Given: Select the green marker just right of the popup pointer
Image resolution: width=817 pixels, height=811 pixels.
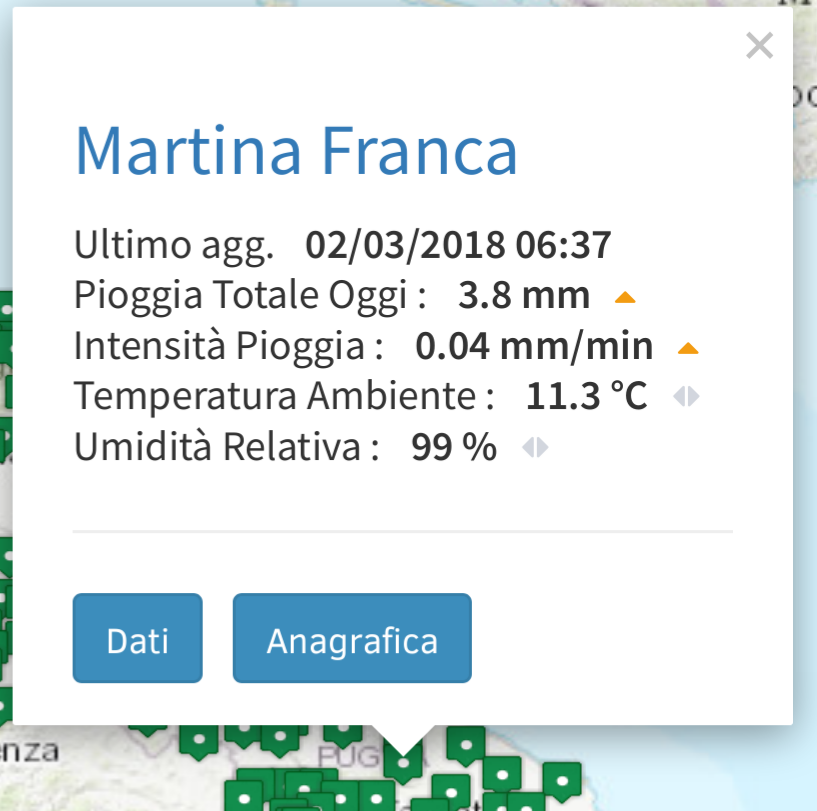Looking at the screenshot, I should (466, 745).
